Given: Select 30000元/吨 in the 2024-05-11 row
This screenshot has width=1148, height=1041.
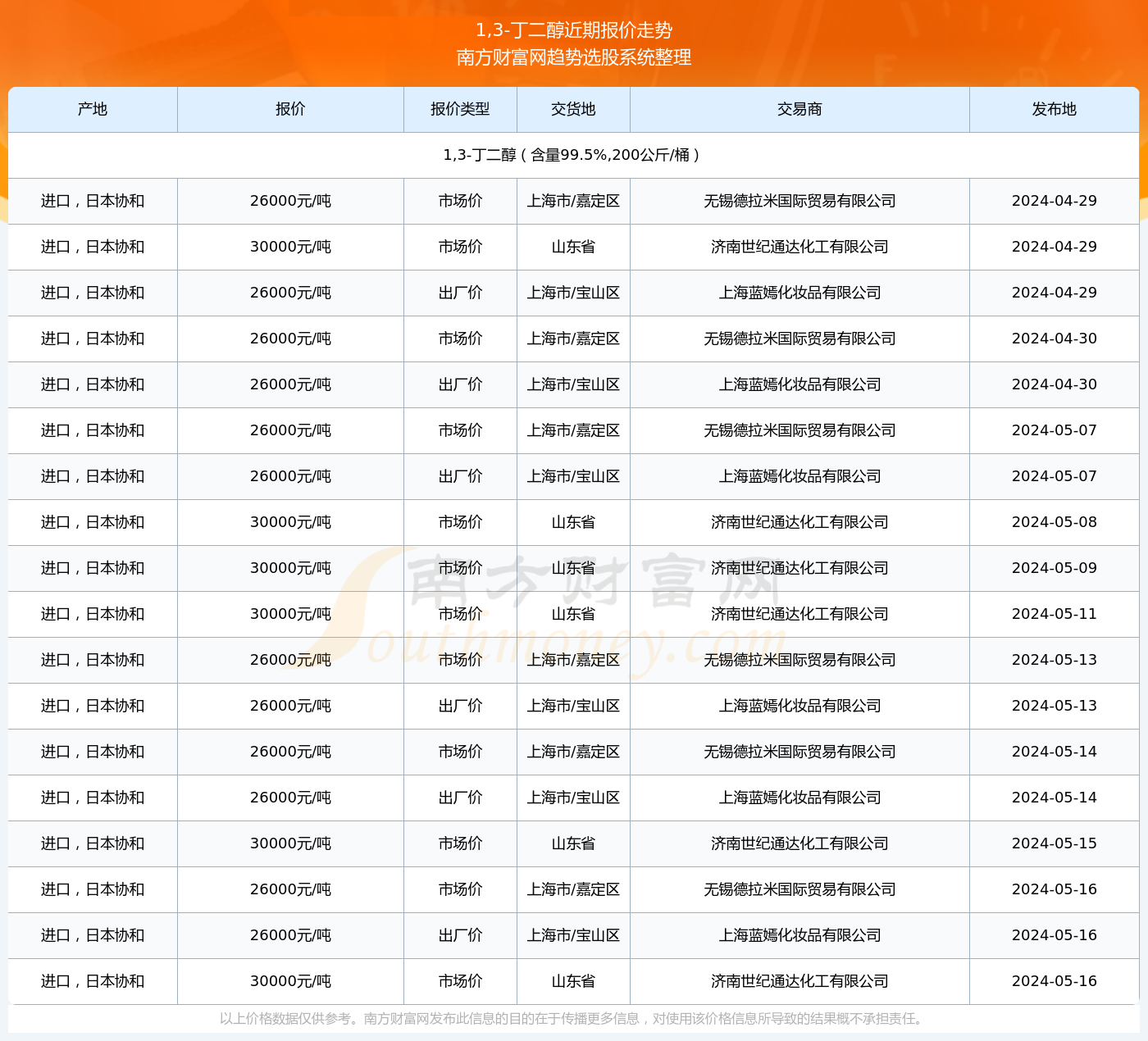Looking at the screenshot, I should point(290,614).
